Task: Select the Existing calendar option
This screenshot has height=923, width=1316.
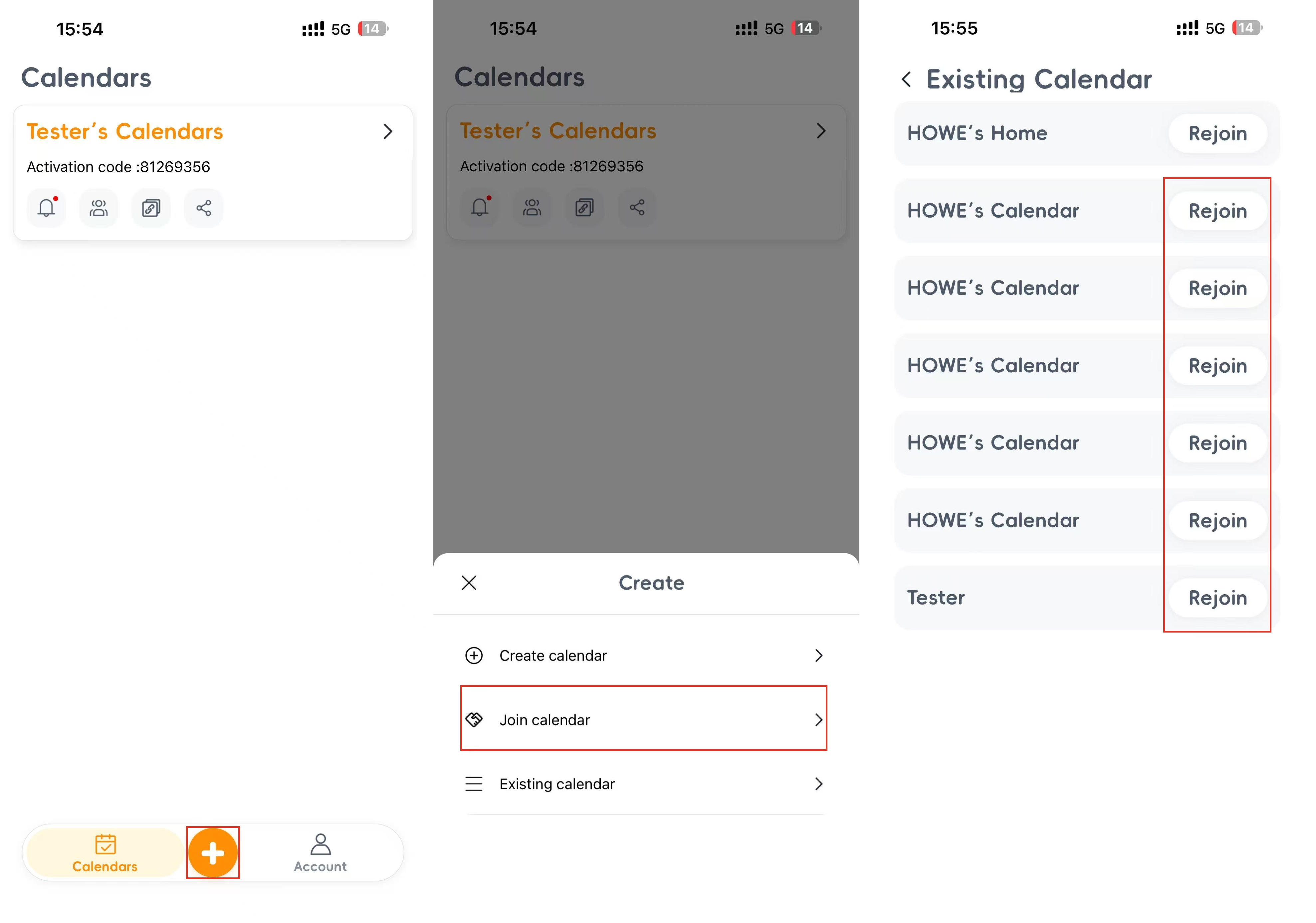Action: tap(644, 784)
